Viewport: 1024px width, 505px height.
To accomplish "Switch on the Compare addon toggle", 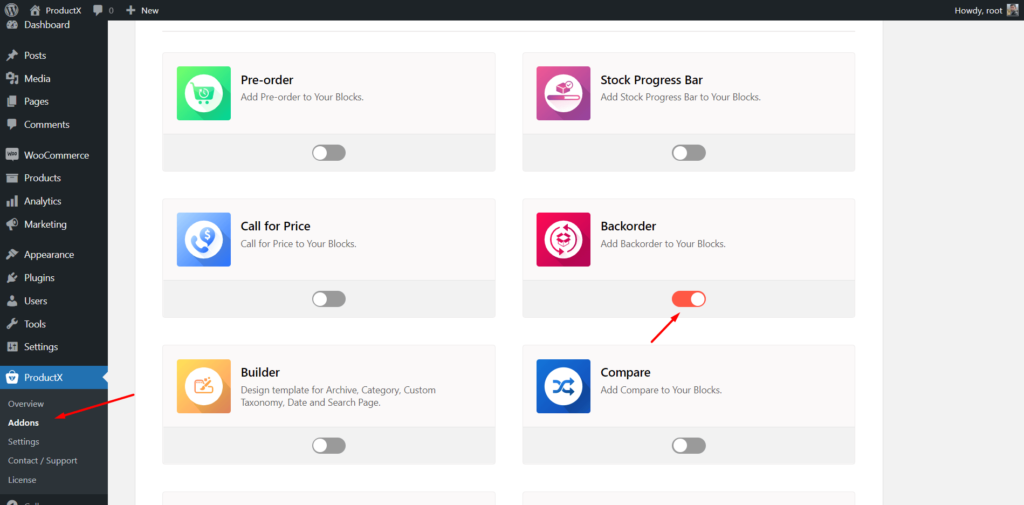I will pos(689,446).
